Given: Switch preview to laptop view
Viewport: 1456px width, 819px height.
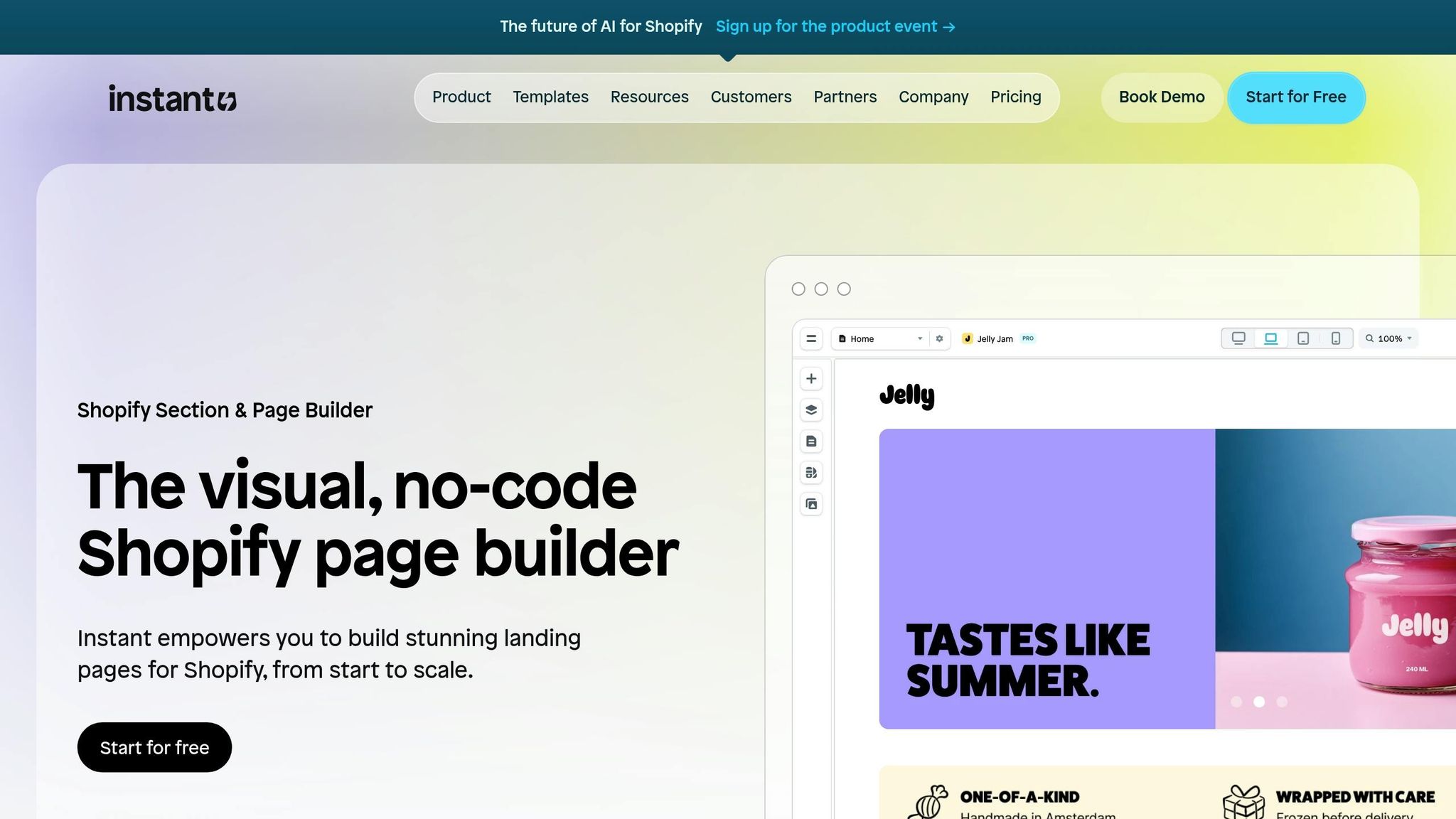Looking at the screenshot, I should point(1270,338).
